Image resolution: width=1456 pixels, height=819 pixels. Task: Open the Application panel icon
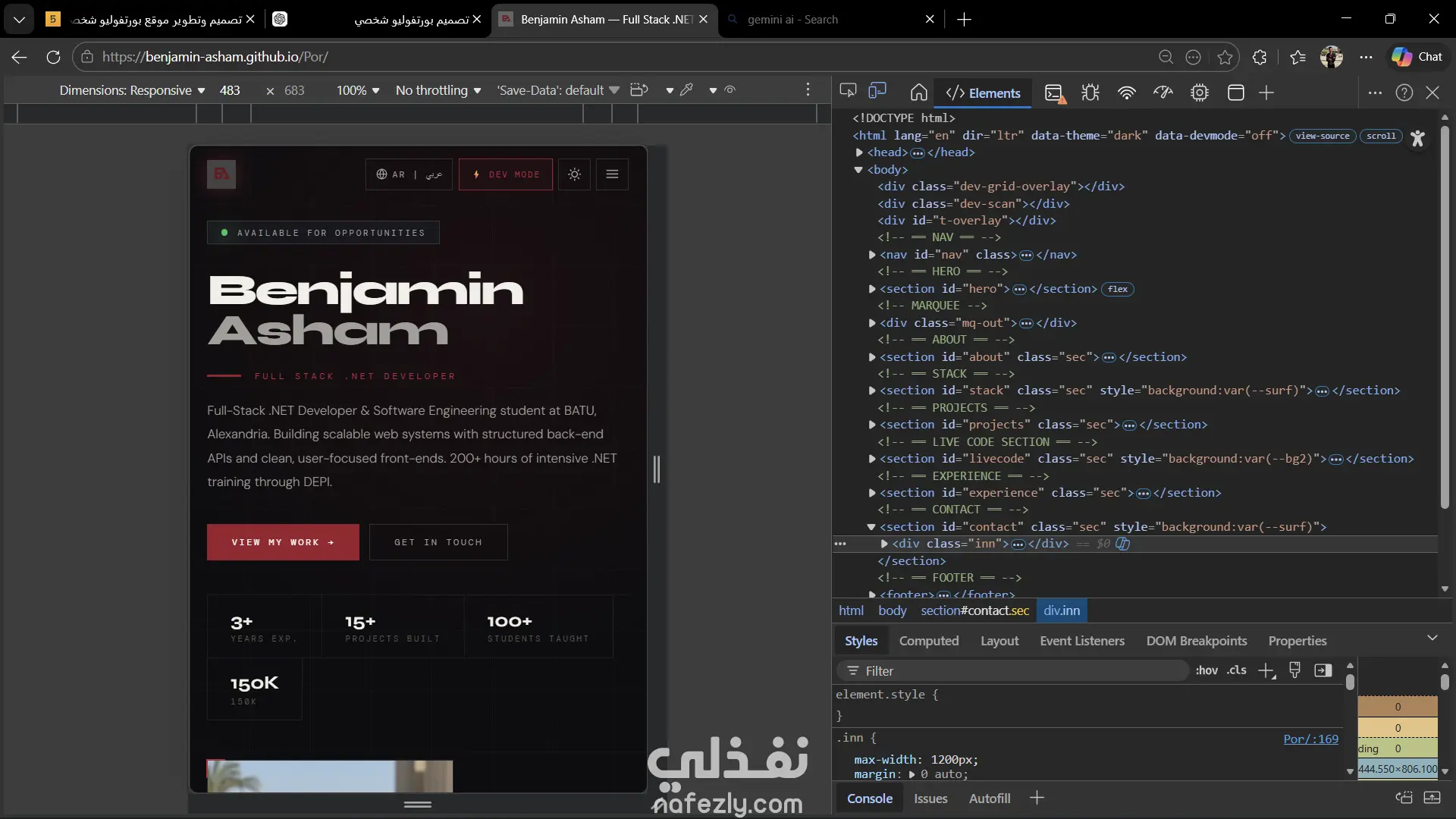coord(1236,93)
